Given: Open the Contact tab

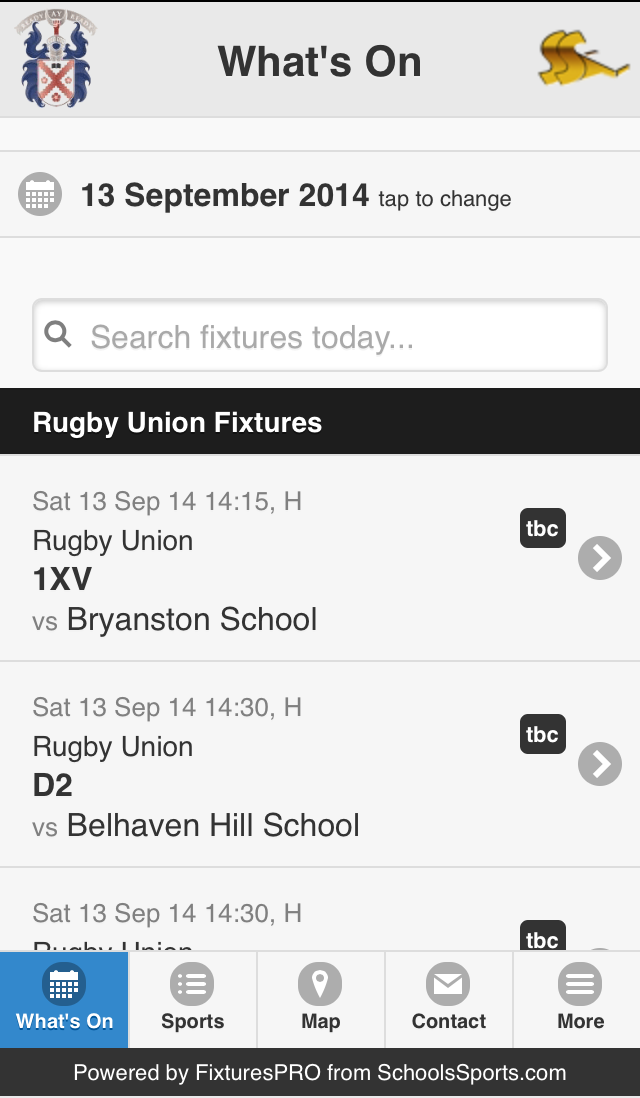Looking at the screenshot, I should tap(448, 999).
